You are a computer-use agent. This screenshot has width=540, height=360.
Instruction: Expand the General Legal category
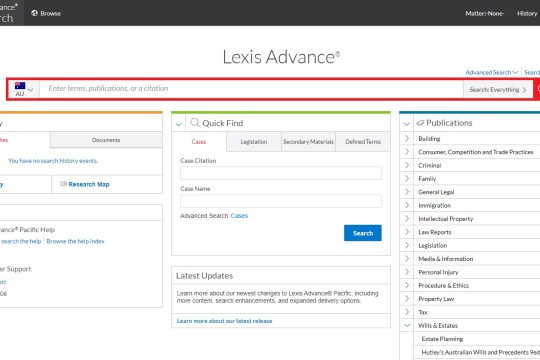(x=407, y=192)
